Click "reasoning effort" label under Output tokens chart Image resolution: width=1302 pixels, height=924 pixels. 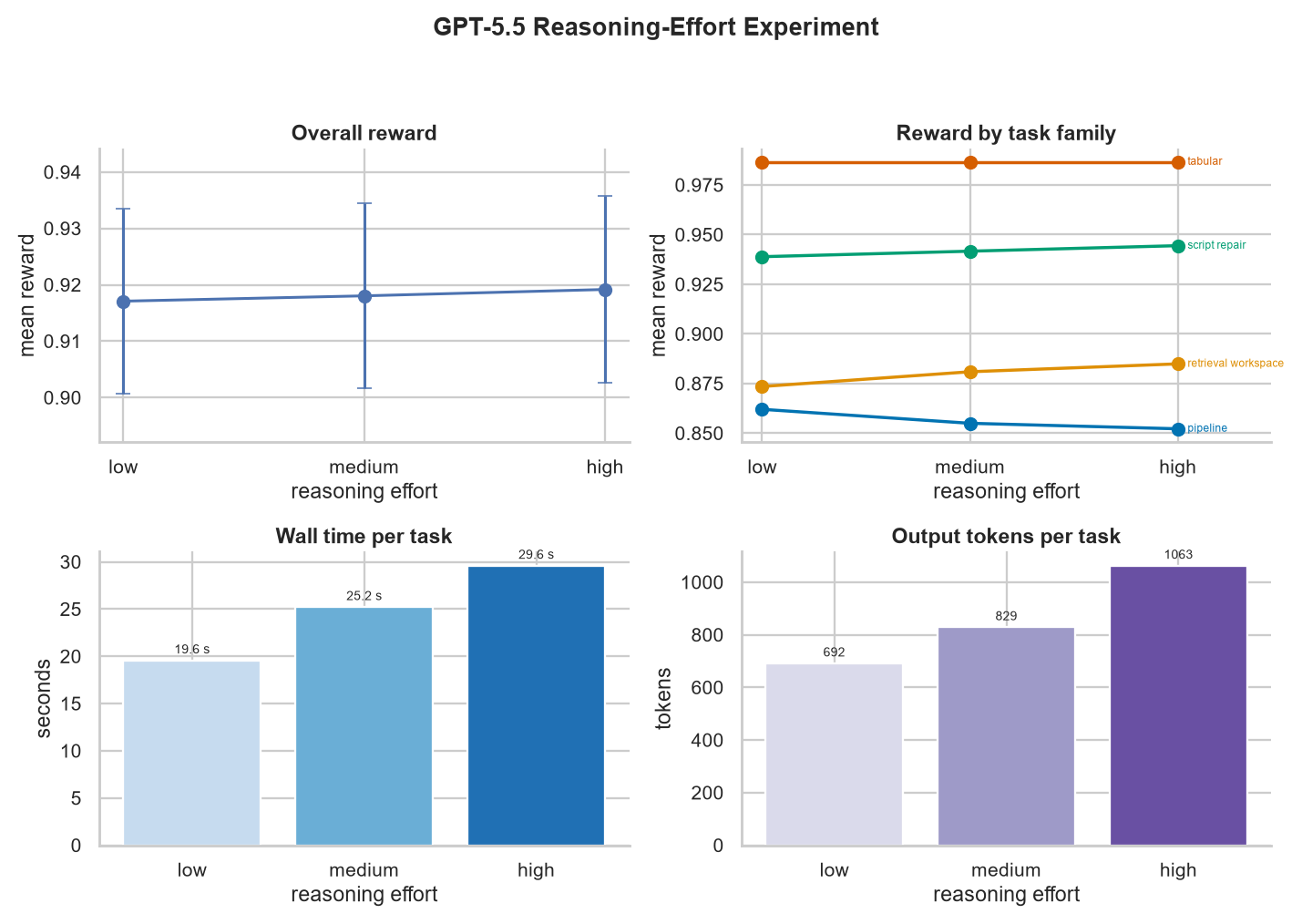coord(1006,895)
